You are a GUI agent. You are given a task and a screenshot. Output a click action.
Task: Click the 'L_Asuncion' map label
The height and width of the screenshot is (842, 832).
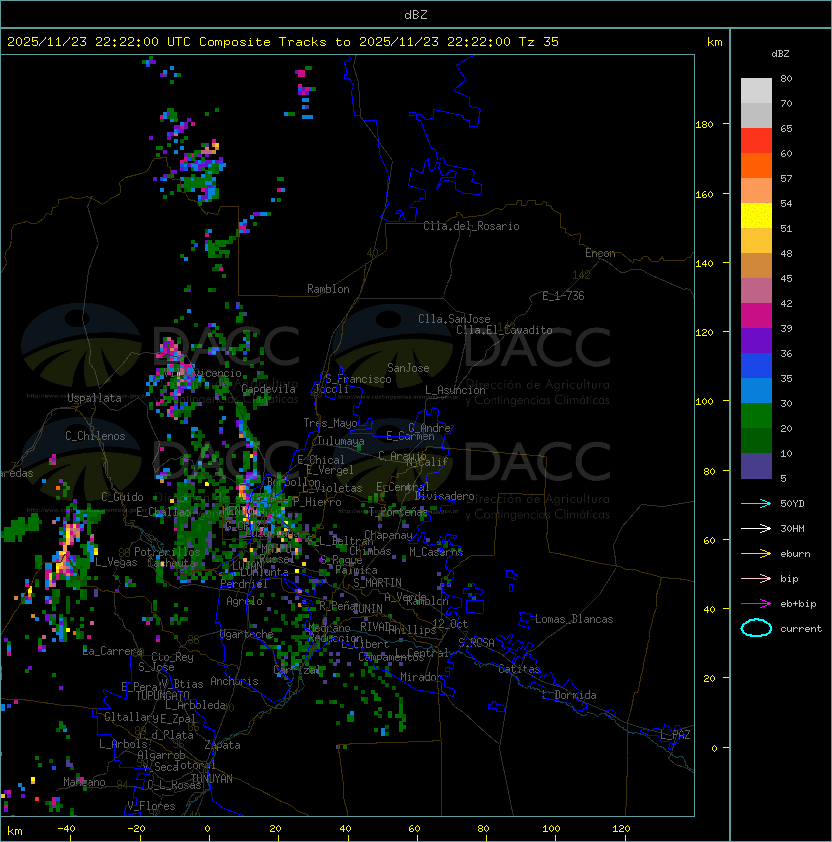(455, 390)
